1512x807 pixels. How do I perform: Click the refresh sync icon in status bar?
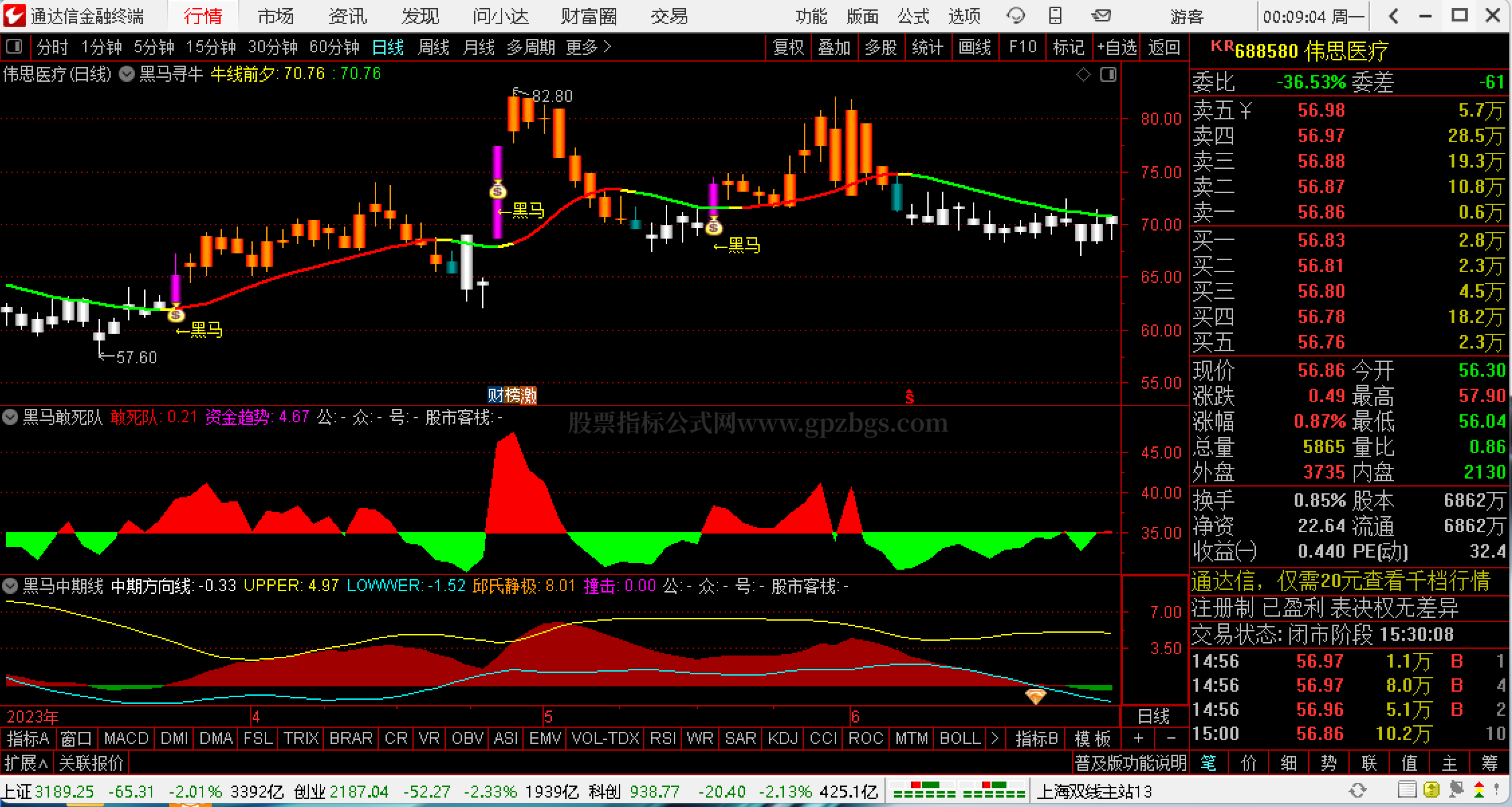point(1357,791)
